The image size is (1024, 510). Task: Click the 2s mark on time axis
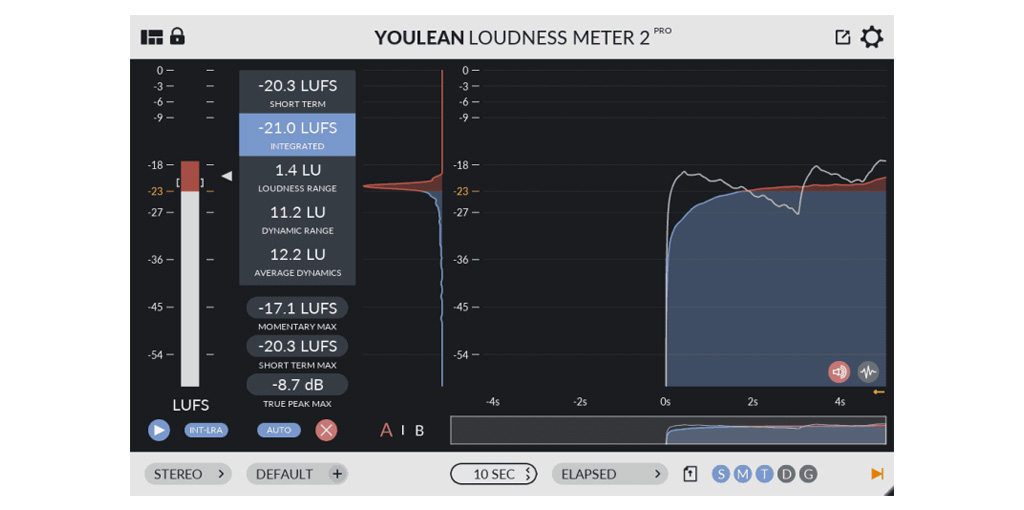coord(752,402)
